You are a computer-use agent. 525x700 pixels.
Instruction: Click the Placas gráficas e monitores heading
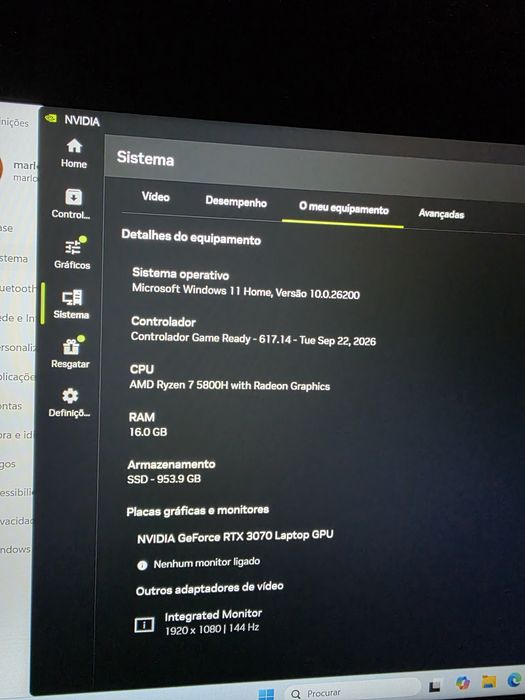pos(198,510)
